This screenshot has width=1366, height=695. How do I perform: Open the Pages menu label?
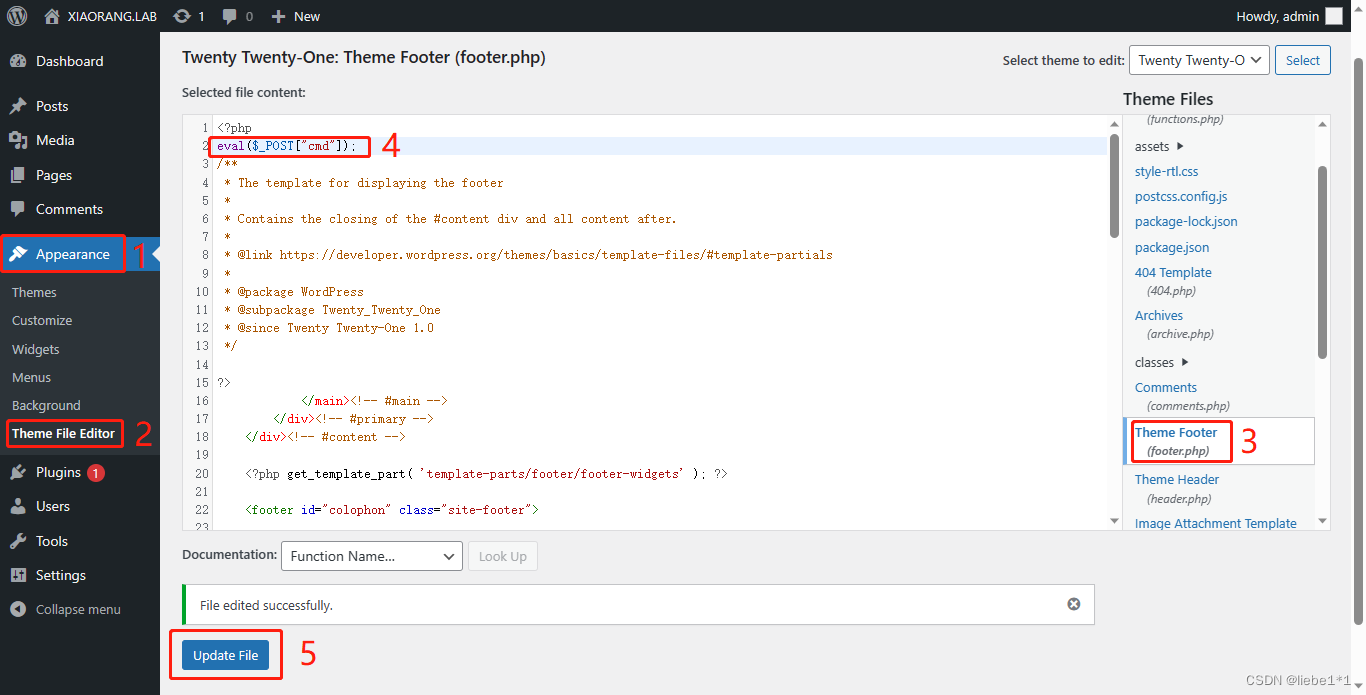(x=54, y=175)
